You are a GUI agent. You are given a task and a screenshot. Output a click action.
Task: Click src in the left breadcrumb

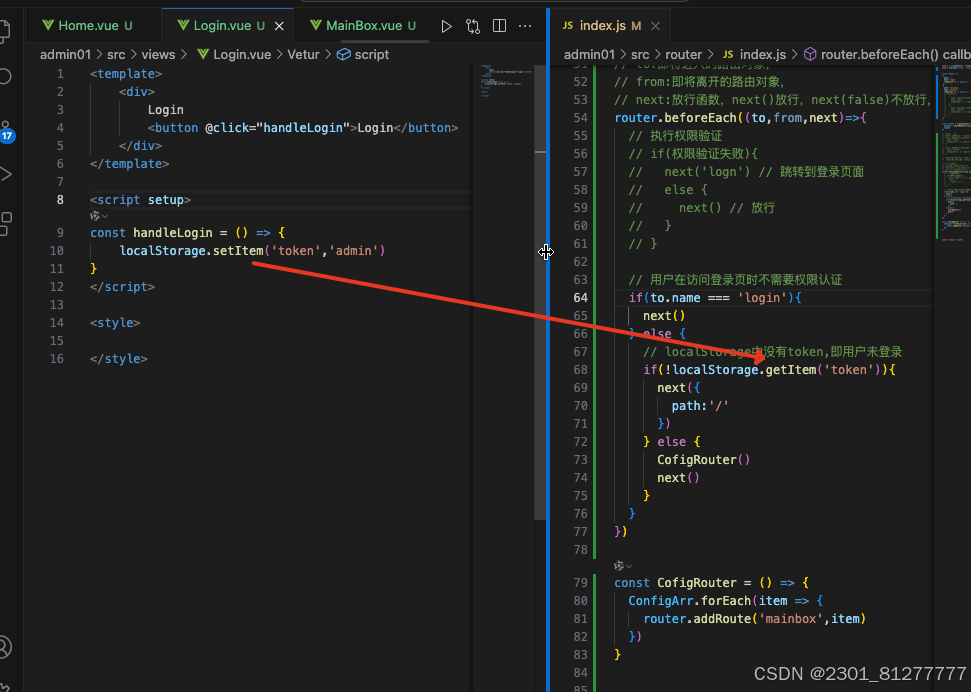[116, 55]
